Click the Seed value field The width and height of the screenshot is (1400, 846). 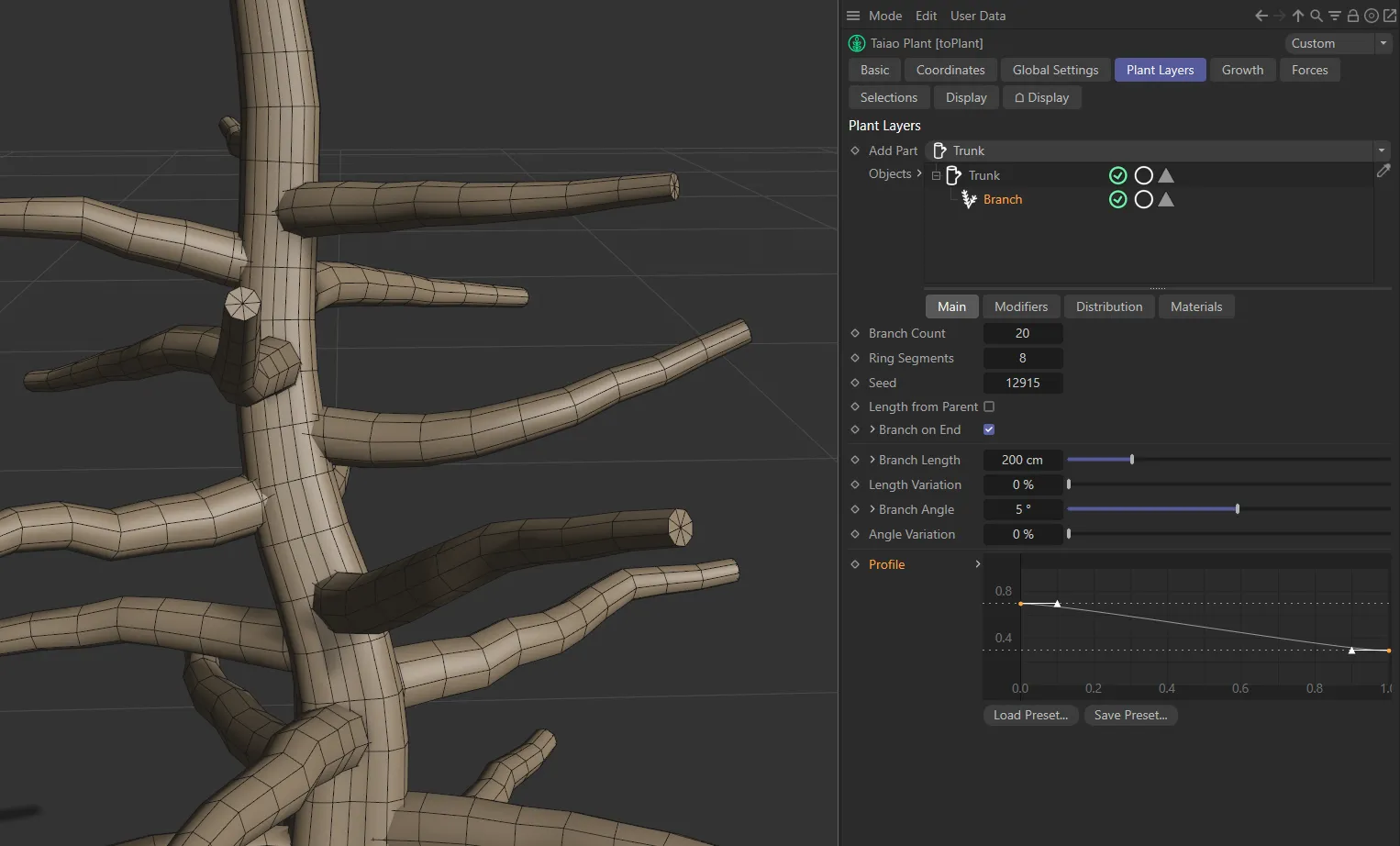pyautogui.click(x=1022, y=383)
